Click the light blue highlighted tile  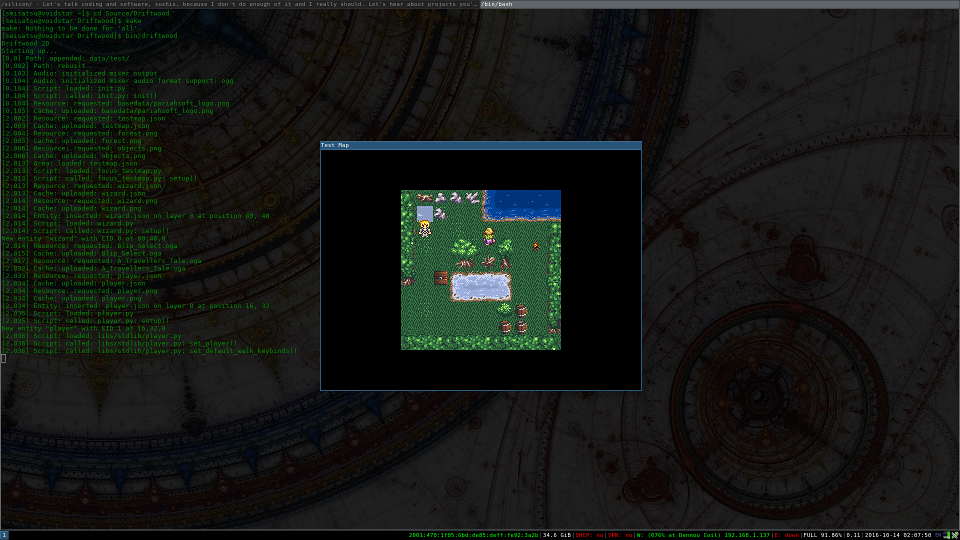click(425, 213)
